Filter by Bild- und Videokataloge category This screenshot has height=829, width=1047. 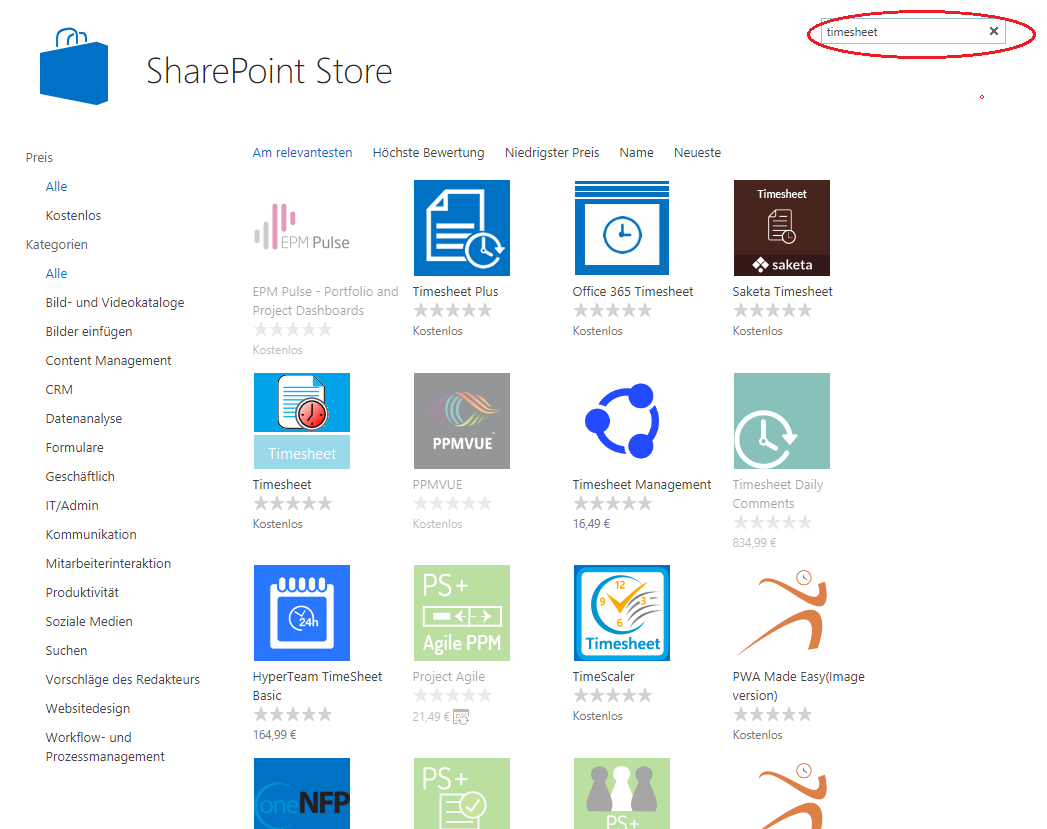115,302
